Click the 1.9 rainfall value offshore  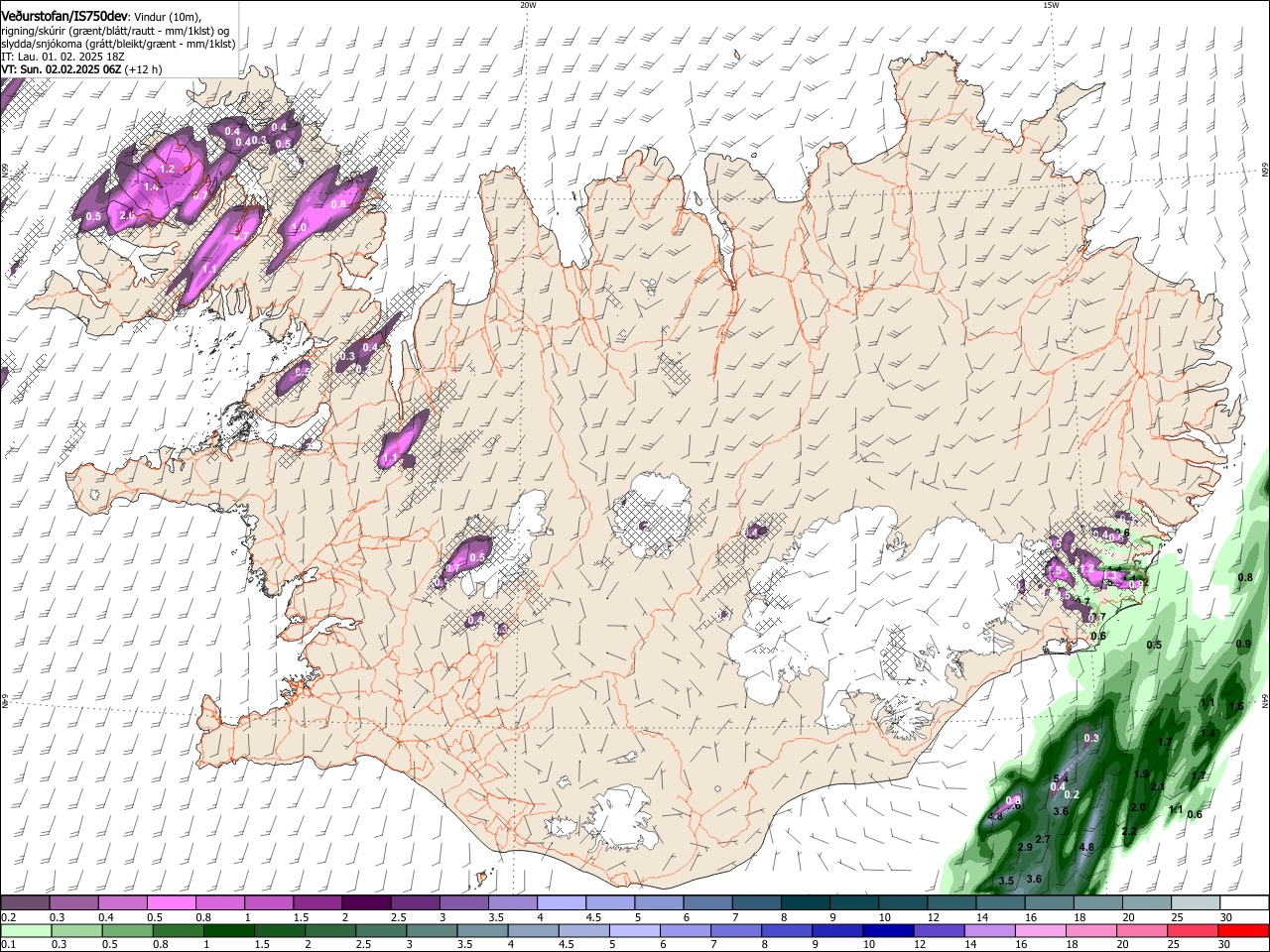(1141, 773)
